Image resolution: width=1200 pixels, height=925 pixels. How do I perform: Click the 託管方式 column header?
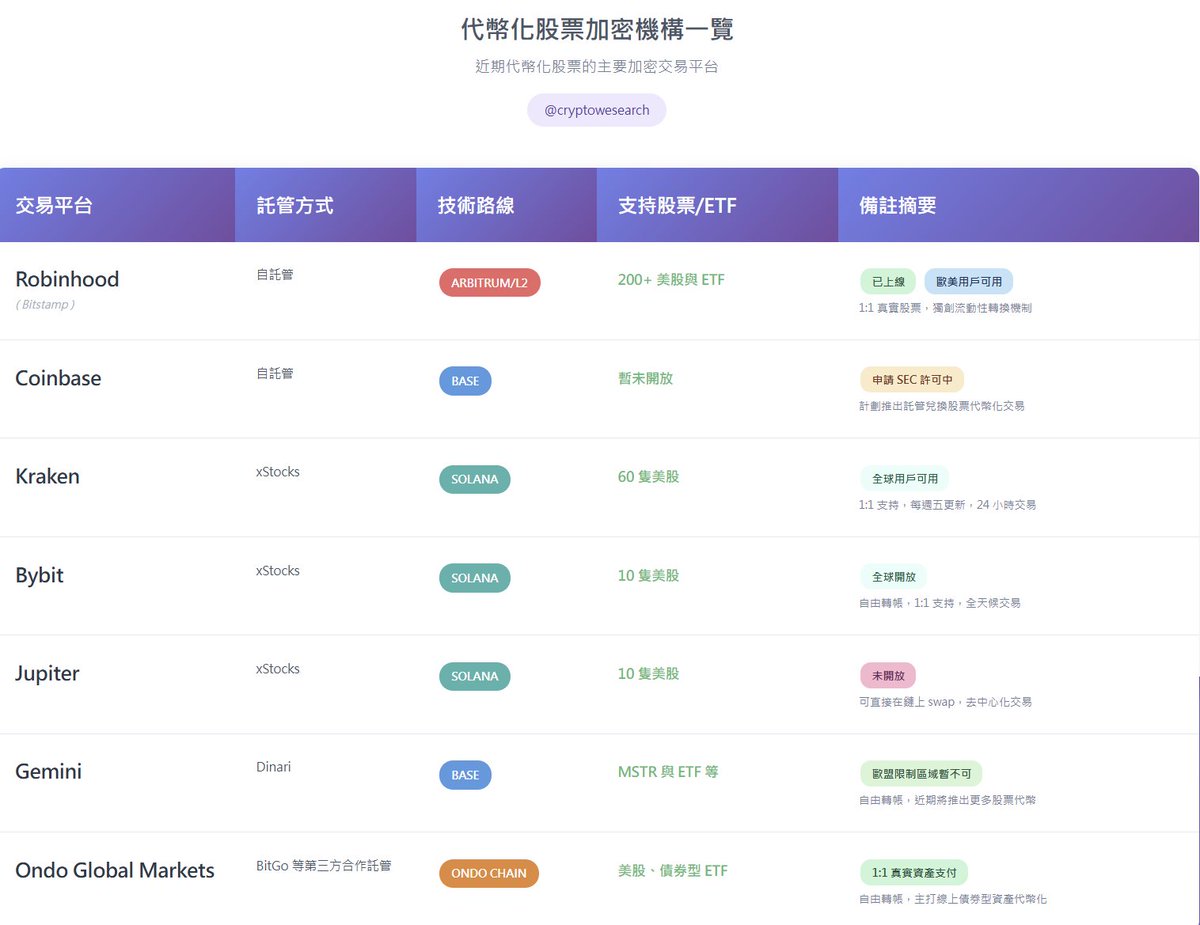tap(325, 205)
